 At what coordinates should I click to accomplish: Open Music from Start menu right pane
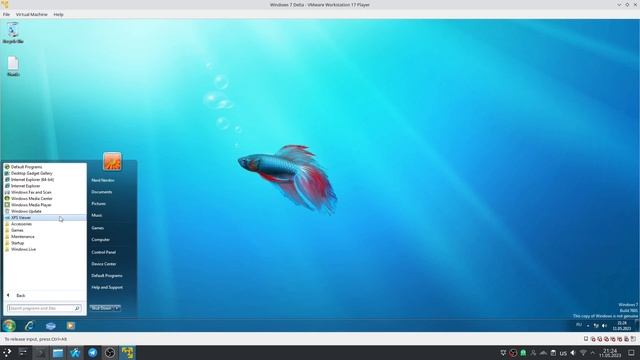click(97, 216)
